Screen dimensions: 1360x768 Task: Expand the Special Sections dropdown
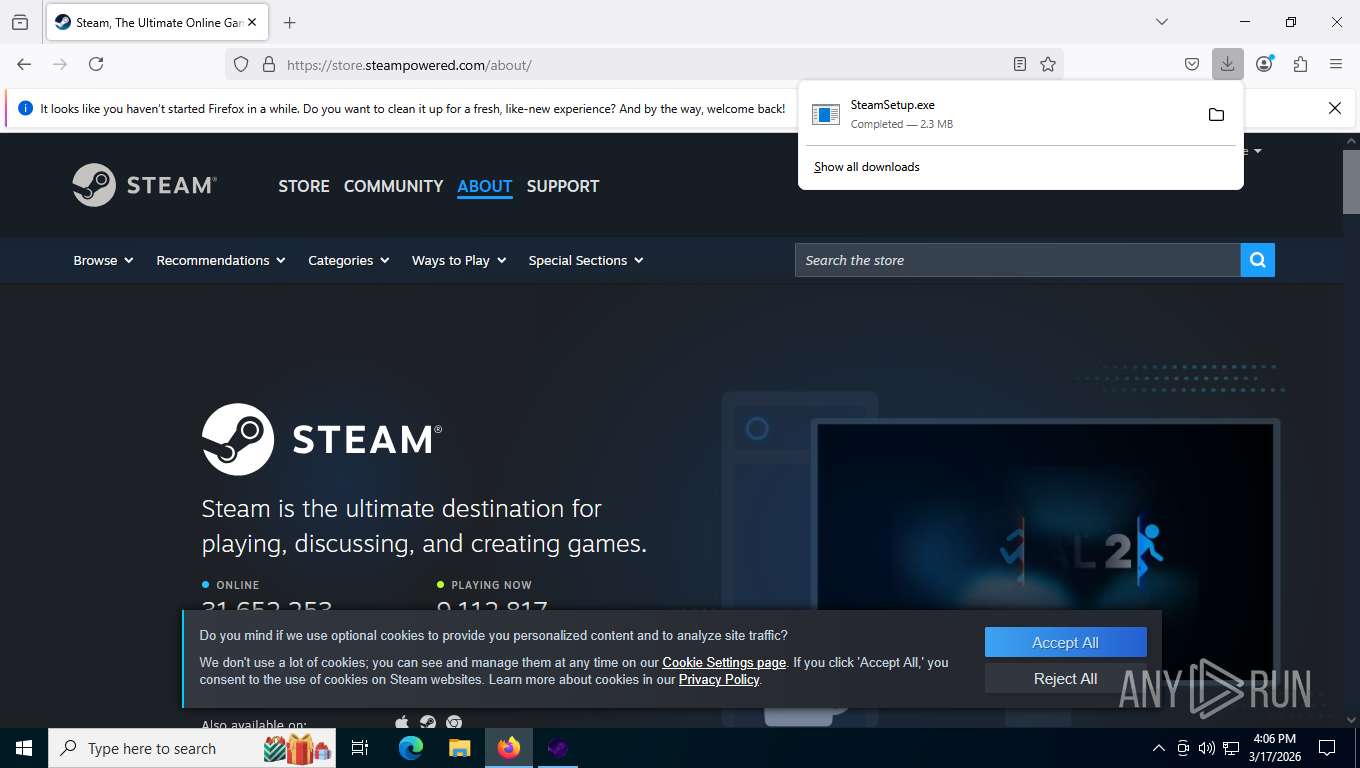click(586, 260)
